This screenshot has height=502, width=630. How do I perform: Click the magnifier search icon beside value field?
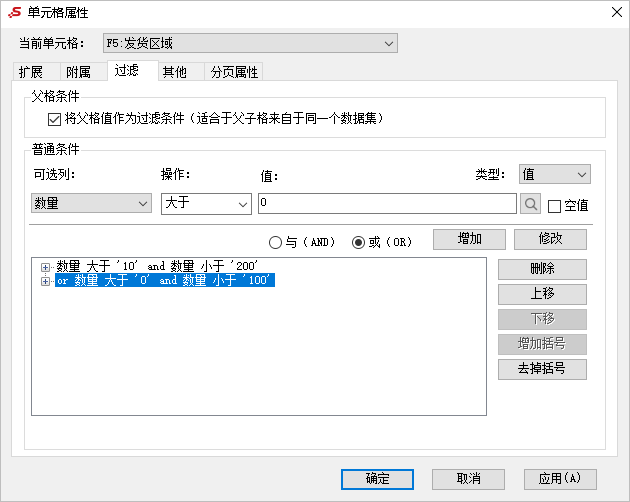coord(530,204)
